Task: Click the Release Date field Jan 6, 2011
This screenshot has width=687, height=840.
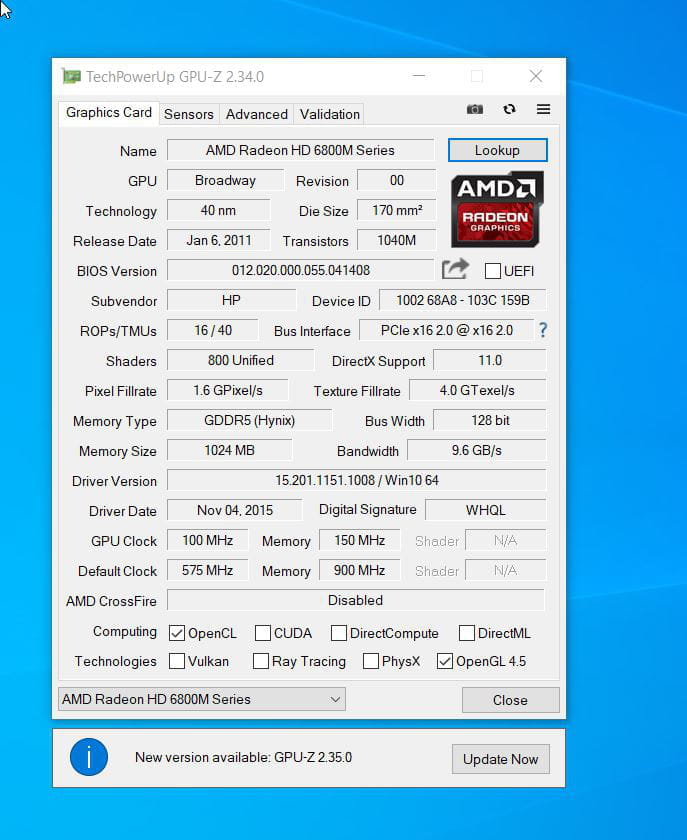Action: pos(219,240)
